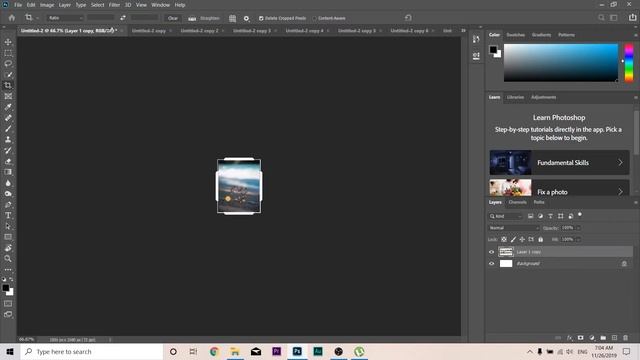Select the Blur tool
The width and height of the screenshot is (640, 360).
(x=8, y=183)
